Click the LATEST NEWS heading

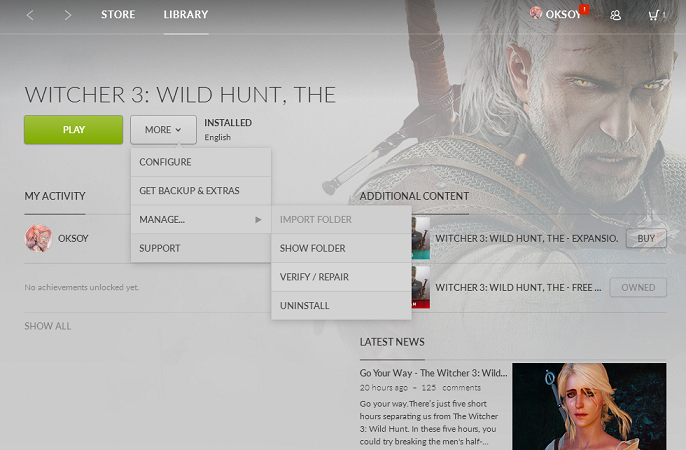392,342
